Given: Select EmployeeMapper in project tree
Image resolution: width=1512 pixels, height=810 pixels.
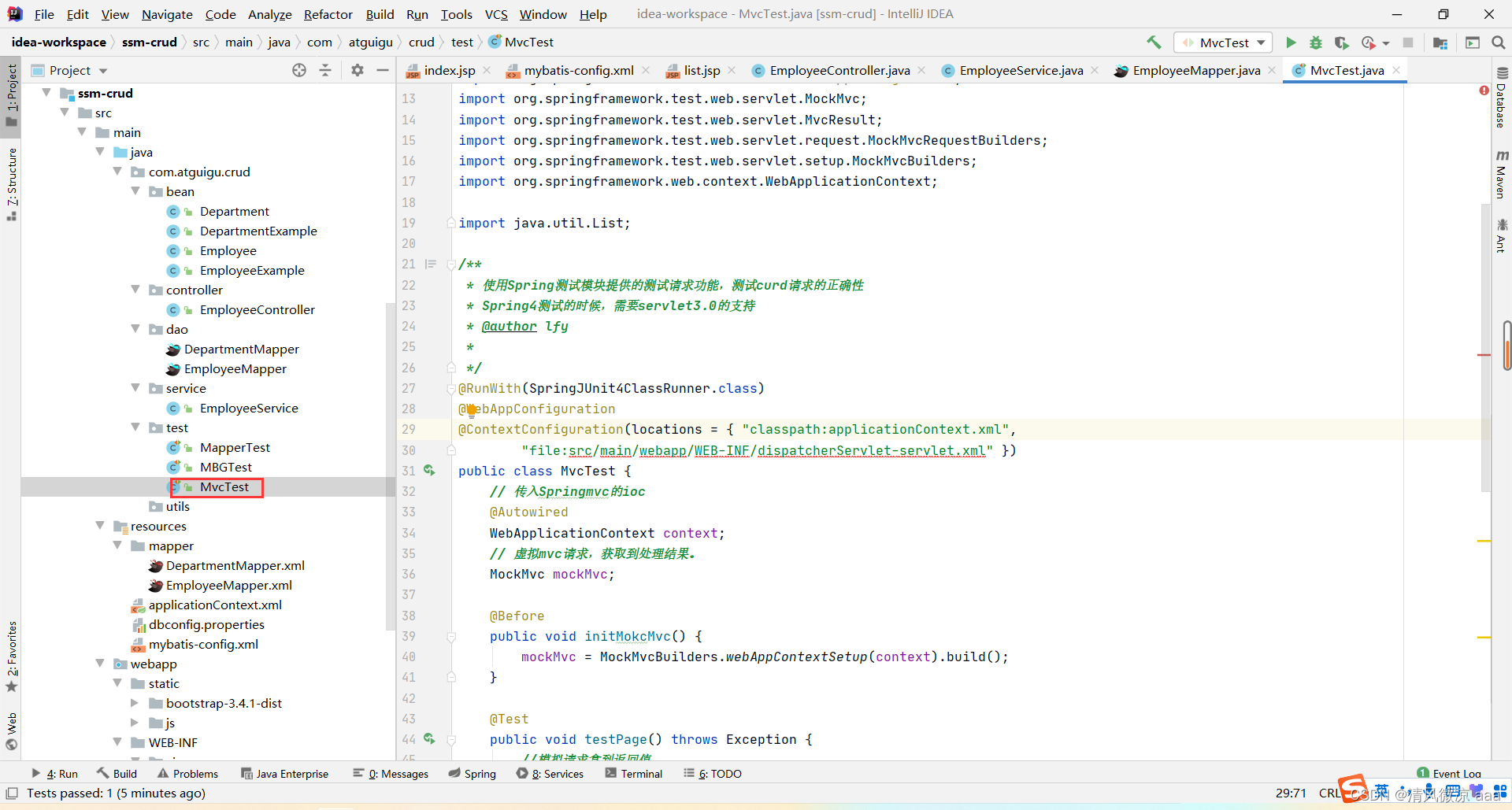Looking at the screenshot, I should point(235,368).
